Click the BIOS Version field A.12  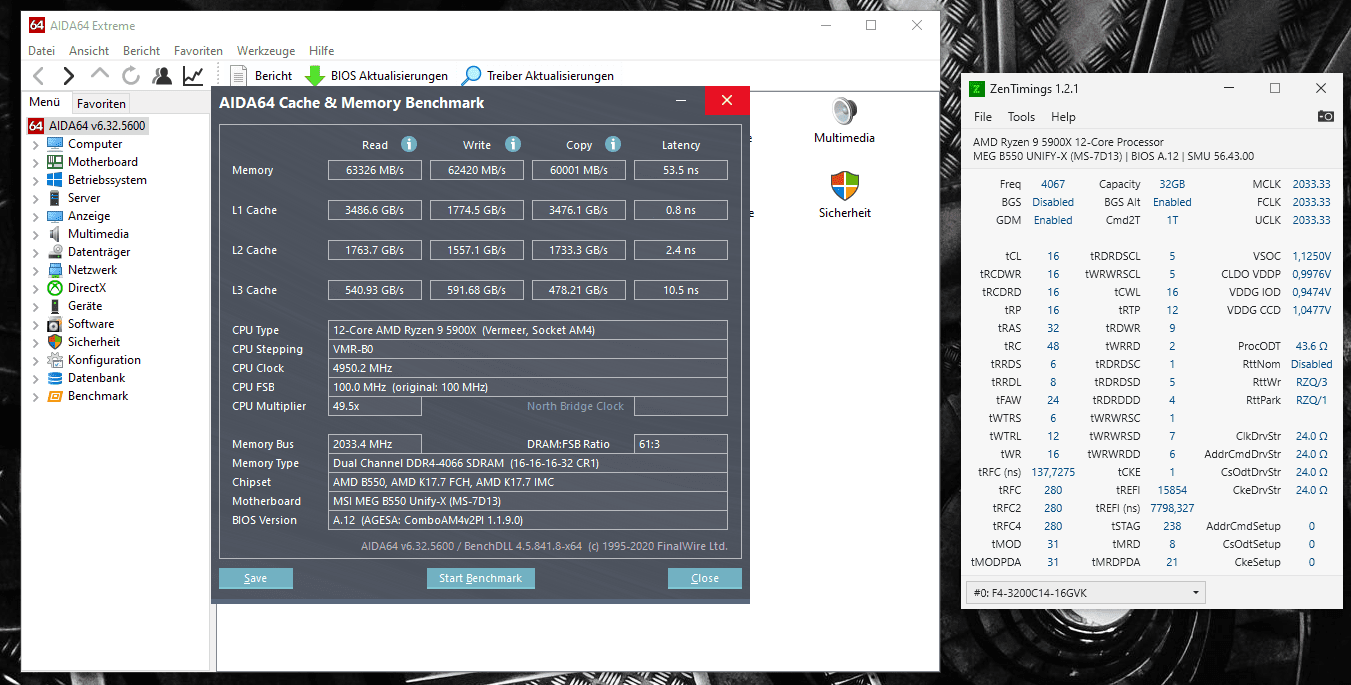tap(528, 520)
